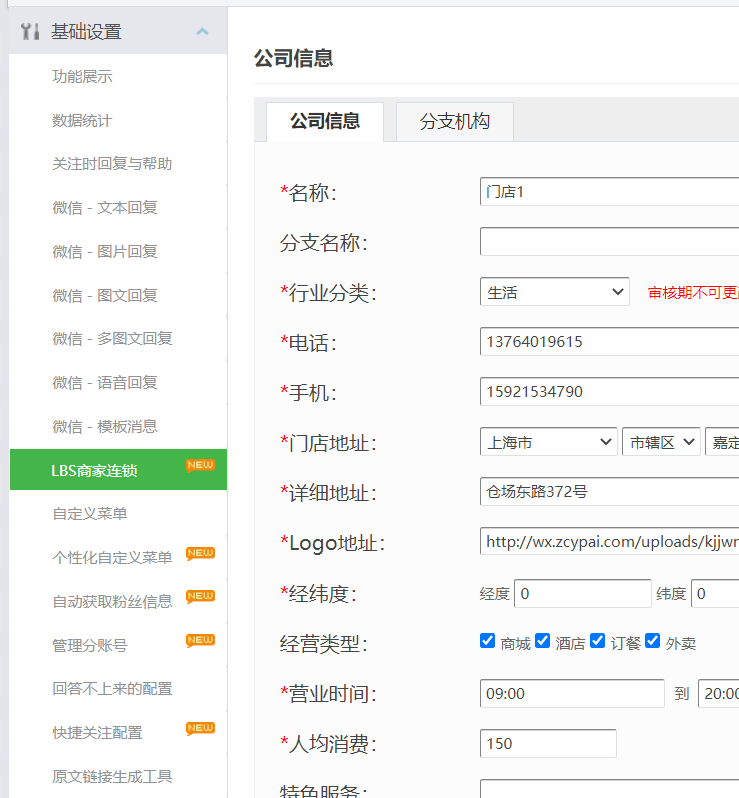Click the 经度 longitude field
739x798 pixels.
coord(583,593)
